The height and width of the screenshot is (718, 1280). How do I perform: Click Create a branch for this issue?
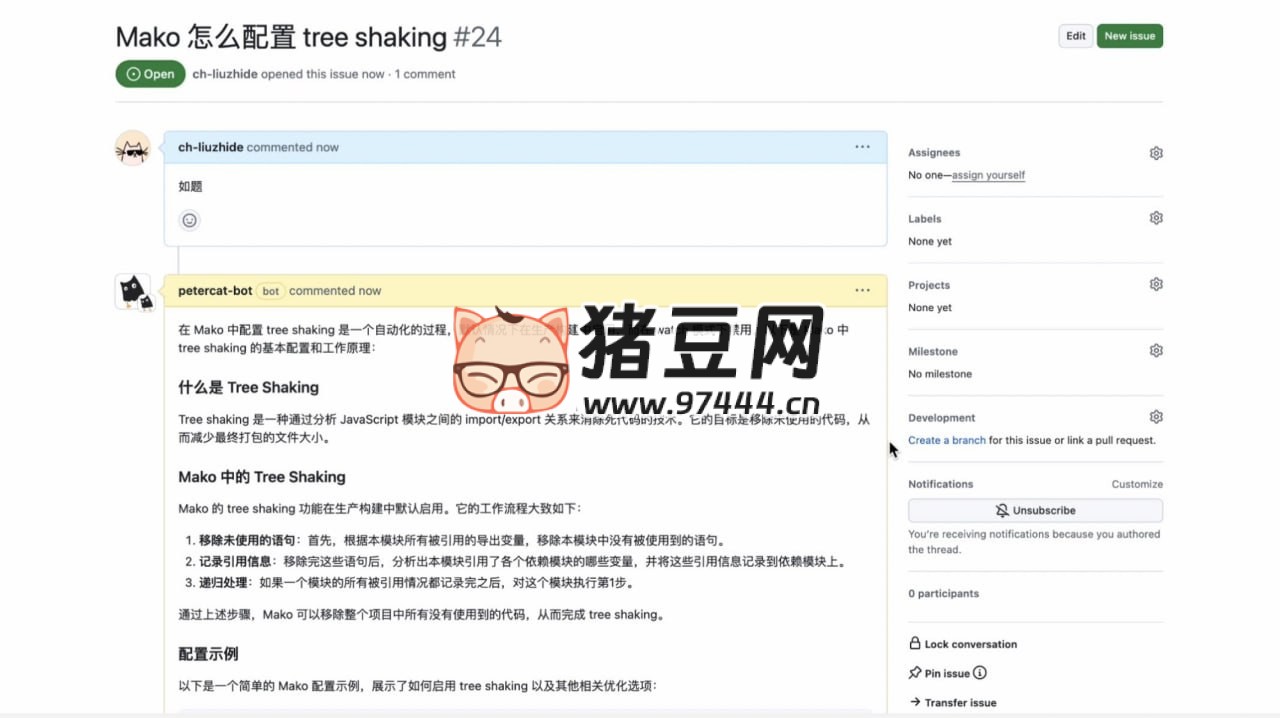click(946, 440)
